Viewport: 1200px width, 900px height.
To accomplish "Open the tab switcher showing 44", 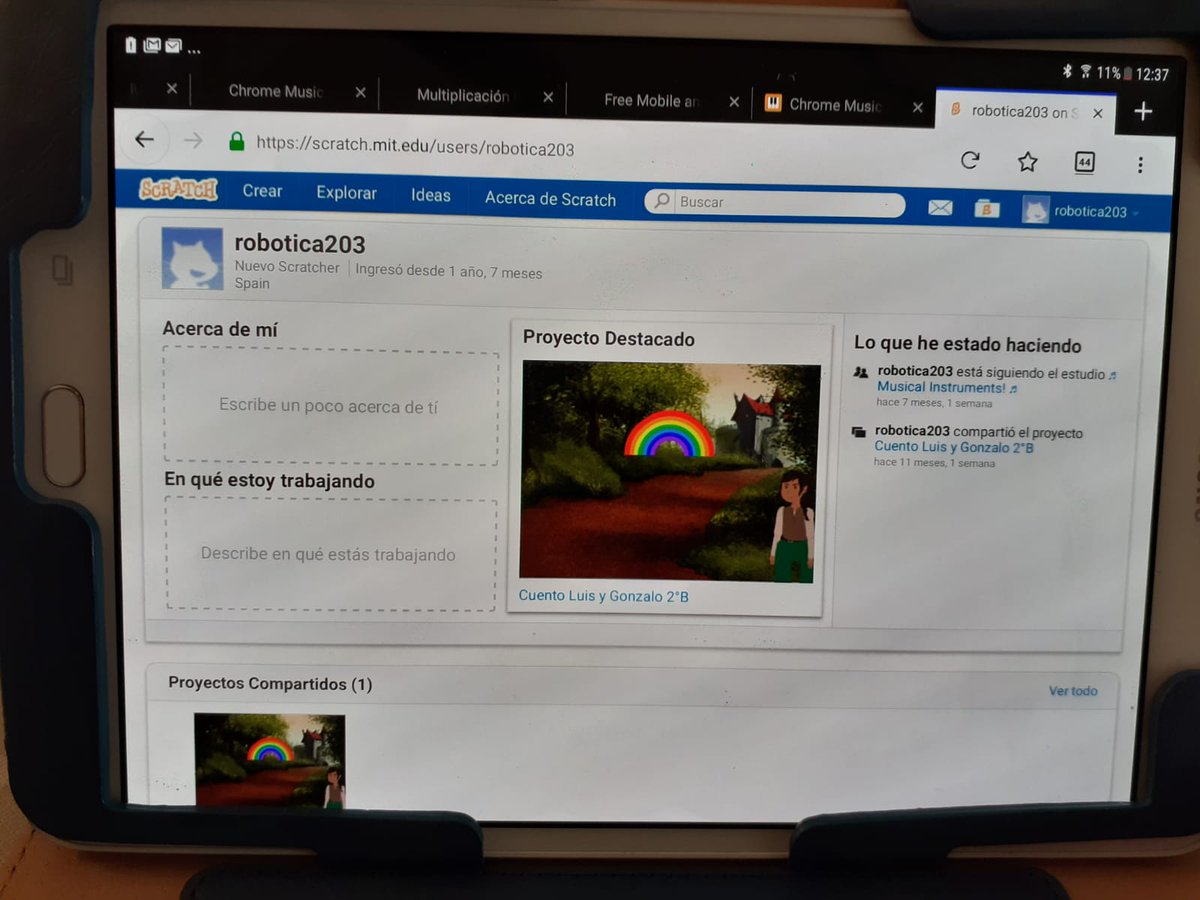I will click(x=1084, y=163).
